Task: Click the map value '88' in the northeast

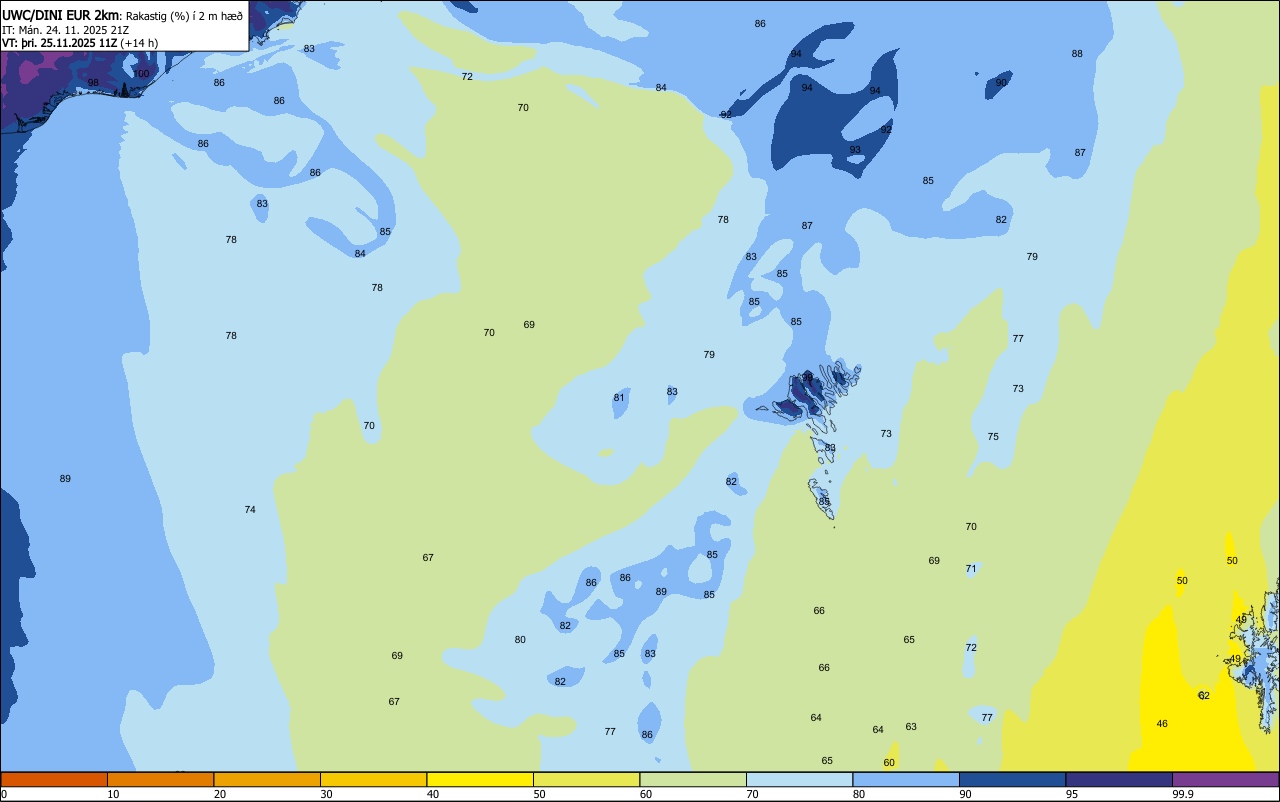Action: click(x=1077, y=54)
